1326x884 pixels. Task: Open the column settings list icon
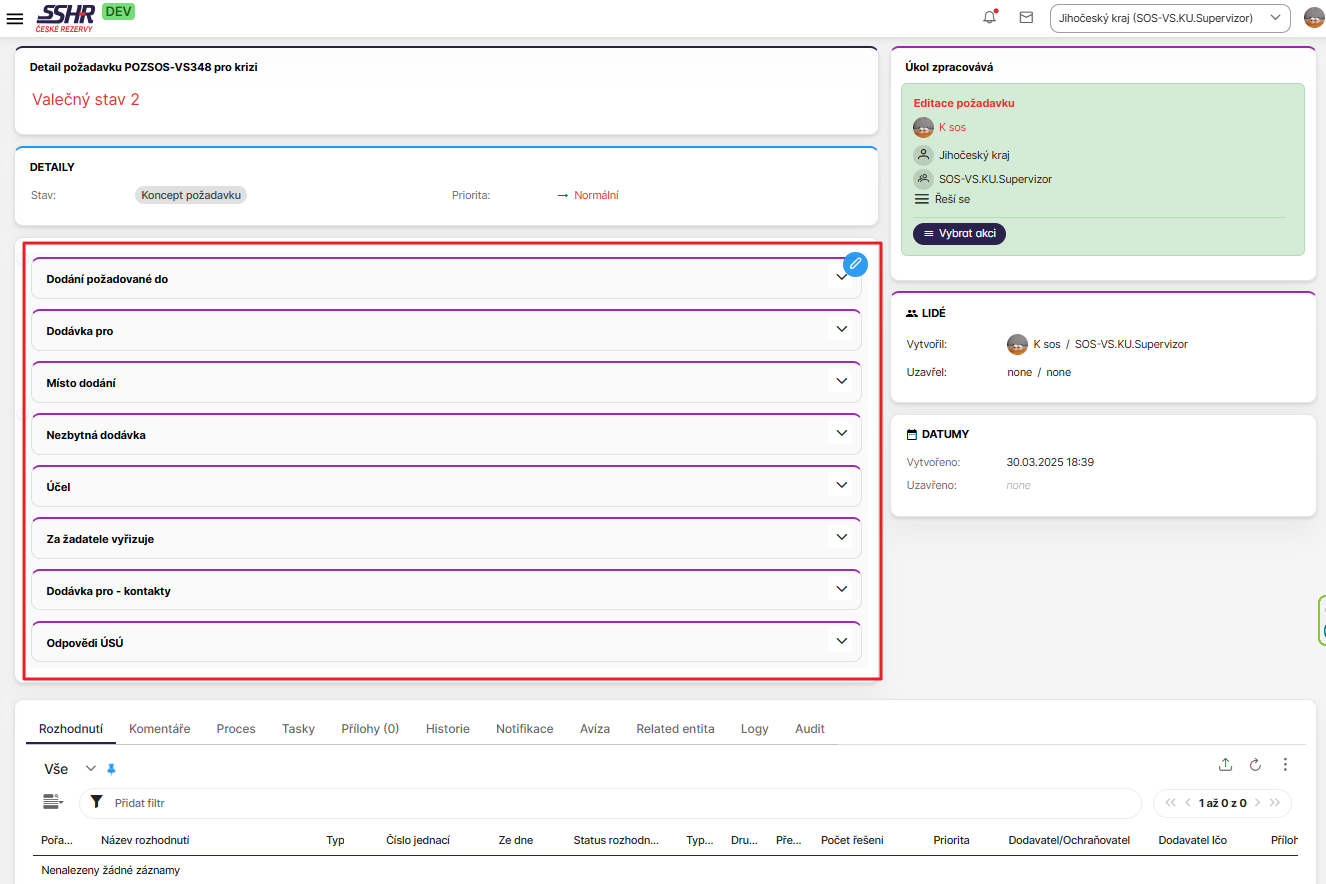[x=52, y=802]
